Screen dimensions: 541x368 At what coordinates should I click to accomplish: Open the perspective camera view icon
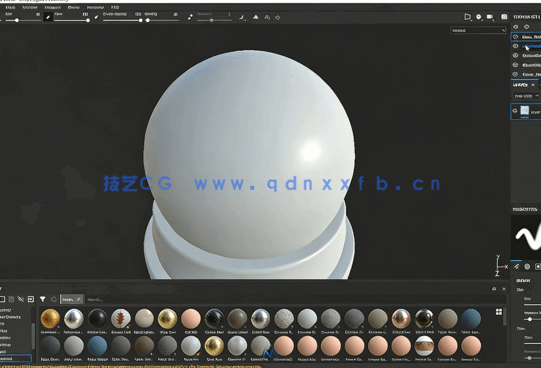click(468, 17)
